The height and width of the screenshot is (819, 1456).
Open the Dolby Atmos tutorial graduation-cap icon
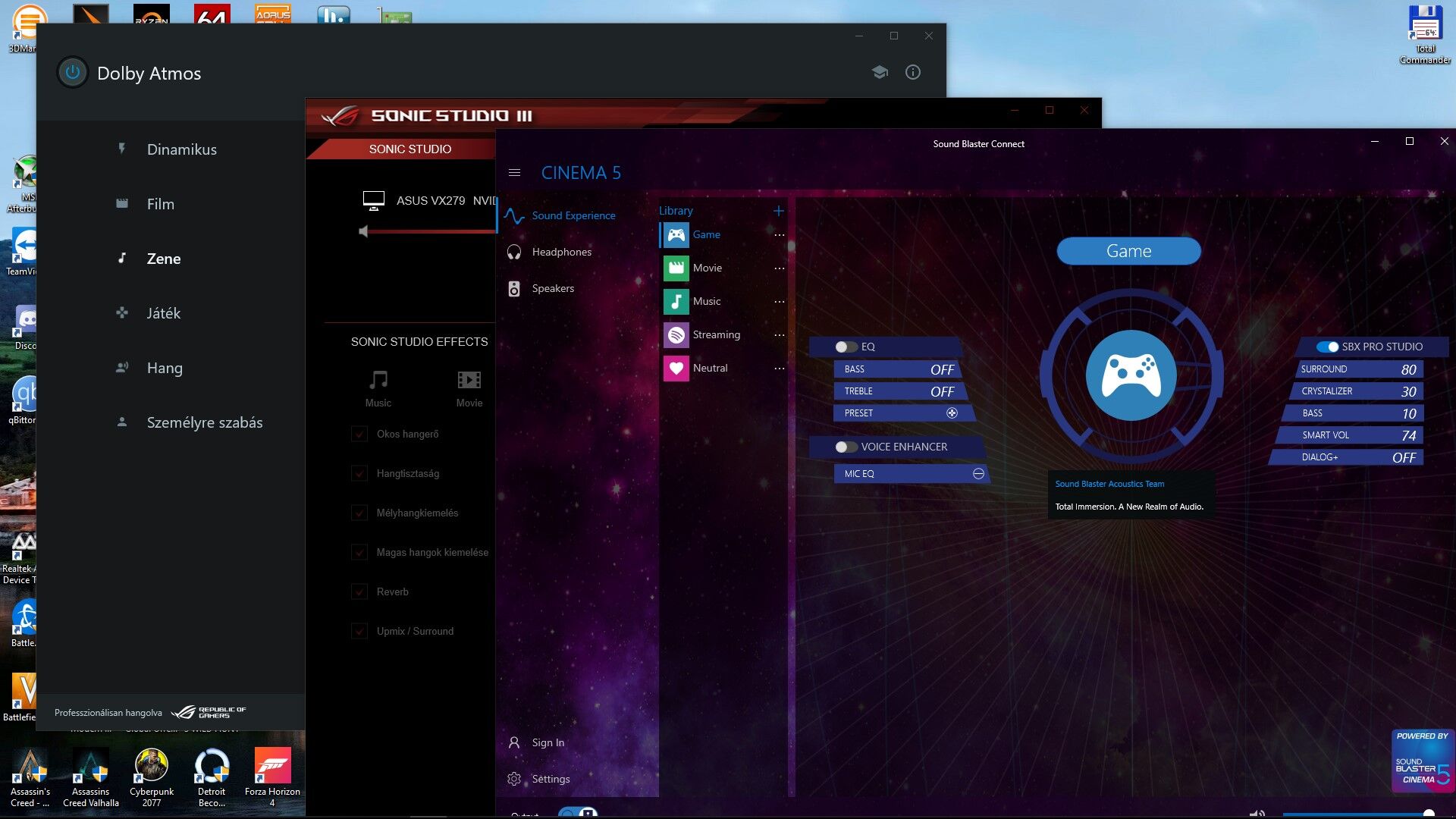pyautogui.click(x=880, y=72)
